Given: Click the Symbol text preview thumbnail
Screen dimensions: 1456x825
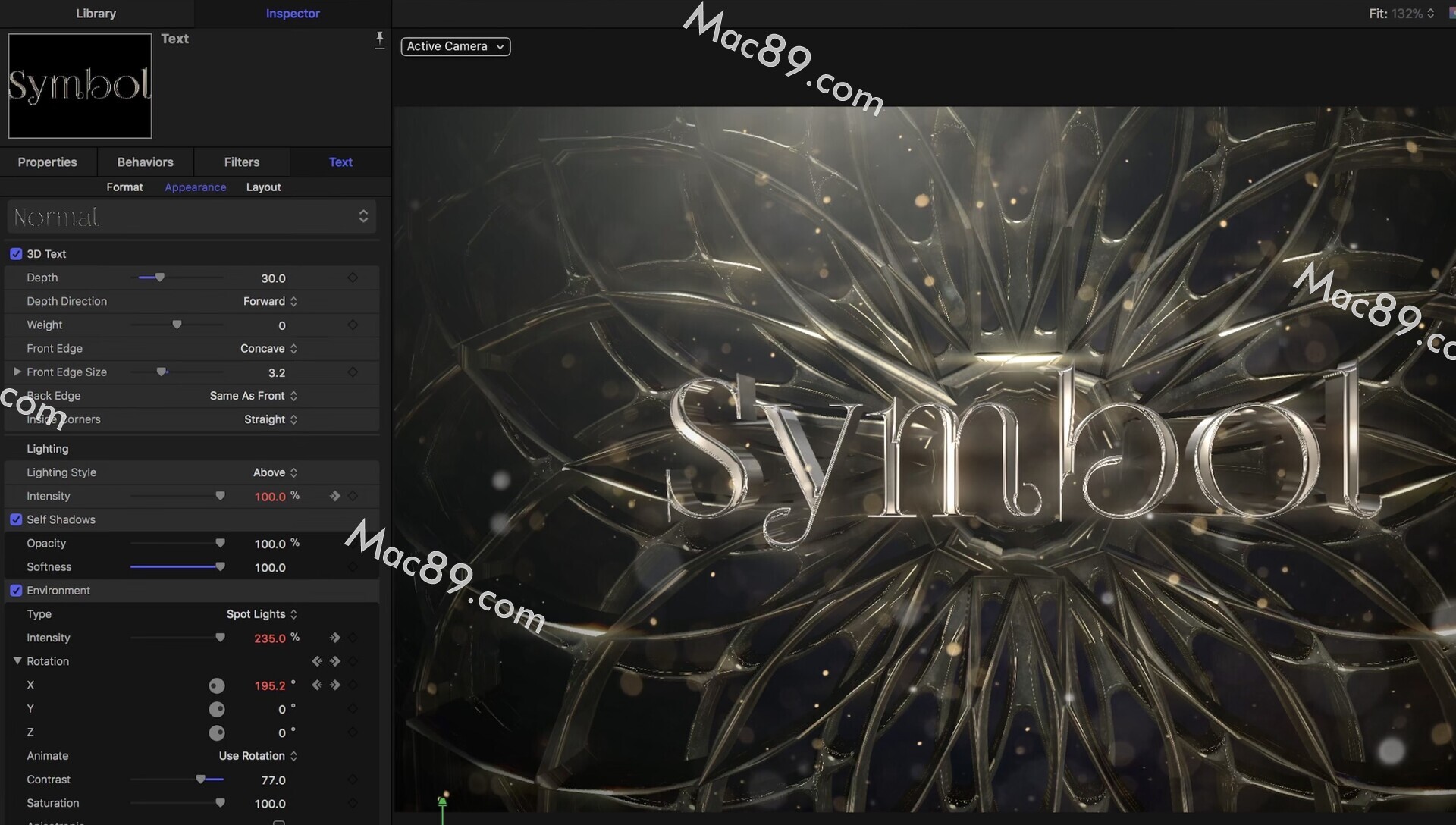Looking at the screenshot, I should (80, 86).
